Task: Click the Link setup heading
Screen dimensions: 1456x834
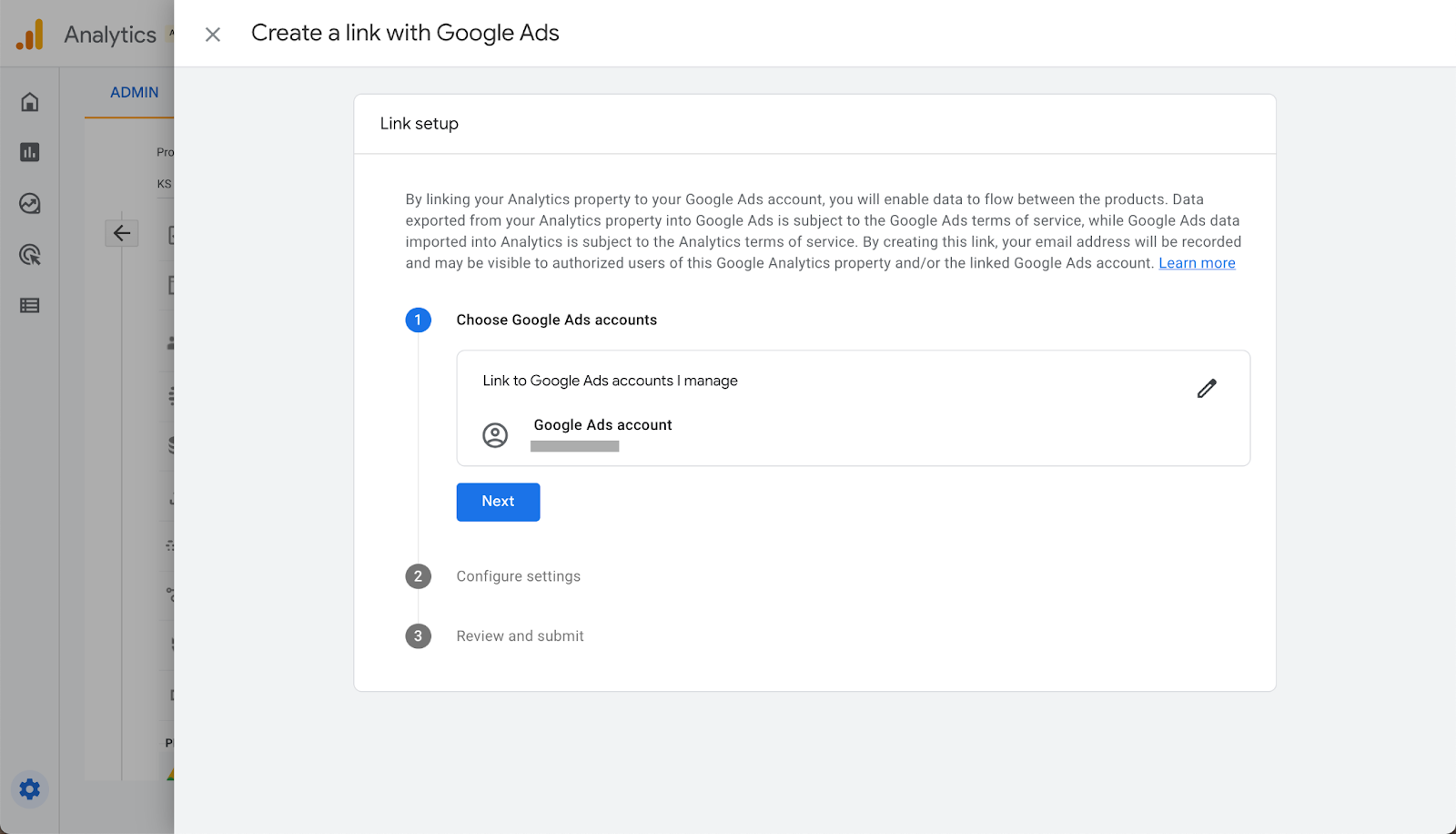Action: tap(420, 124)
